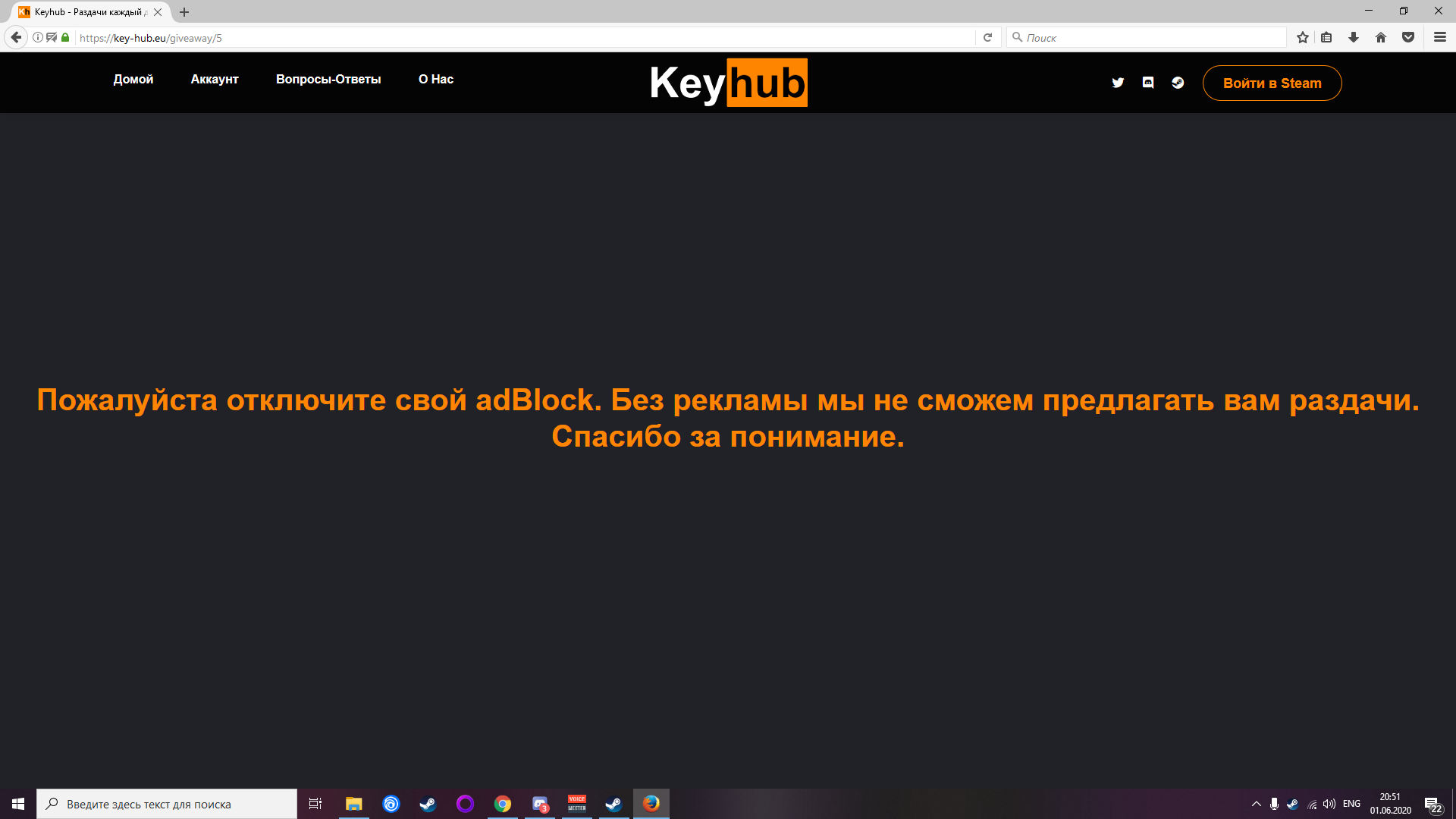This screenshot has width=1456, height=819.
Task: Go back with browser back arrow
Action: [x=16, y=37]
